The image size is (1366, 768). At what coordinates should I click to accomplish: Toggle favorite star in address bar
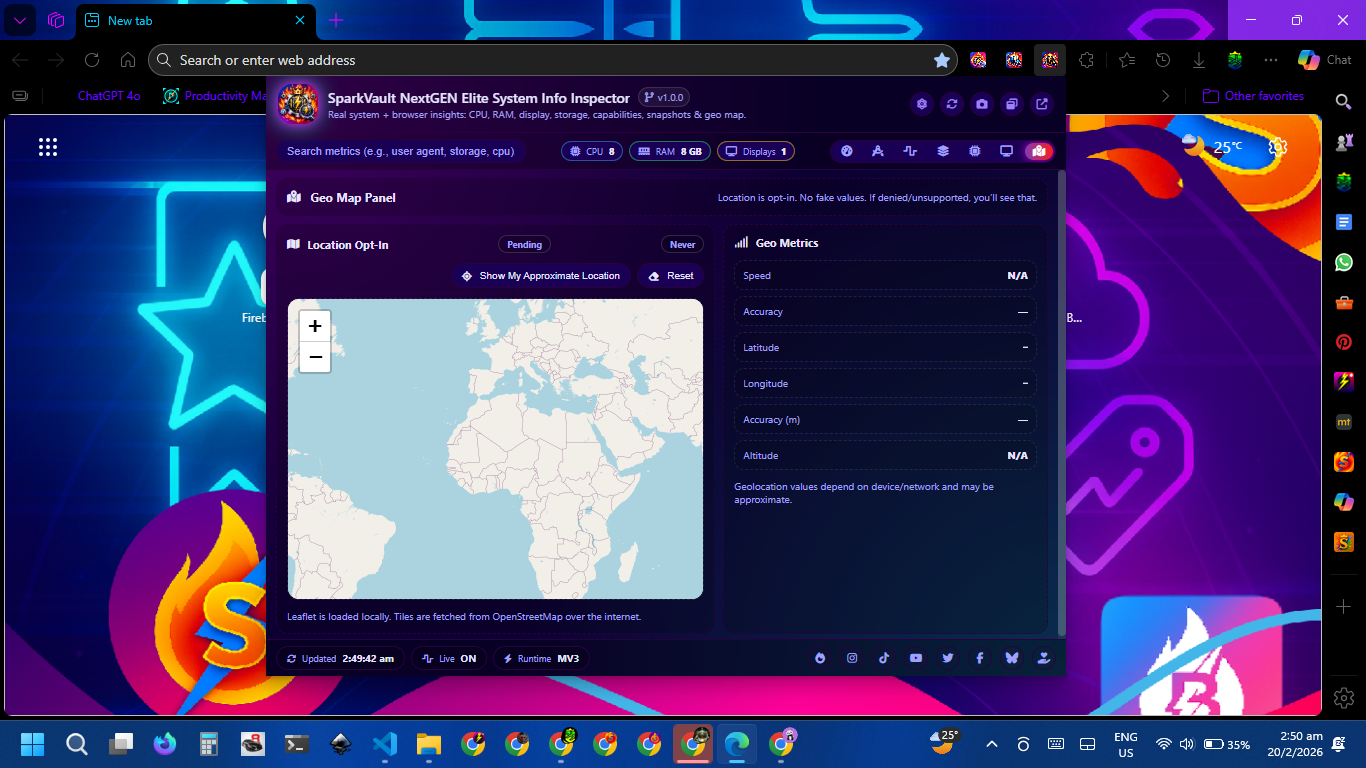pos(941,60)
